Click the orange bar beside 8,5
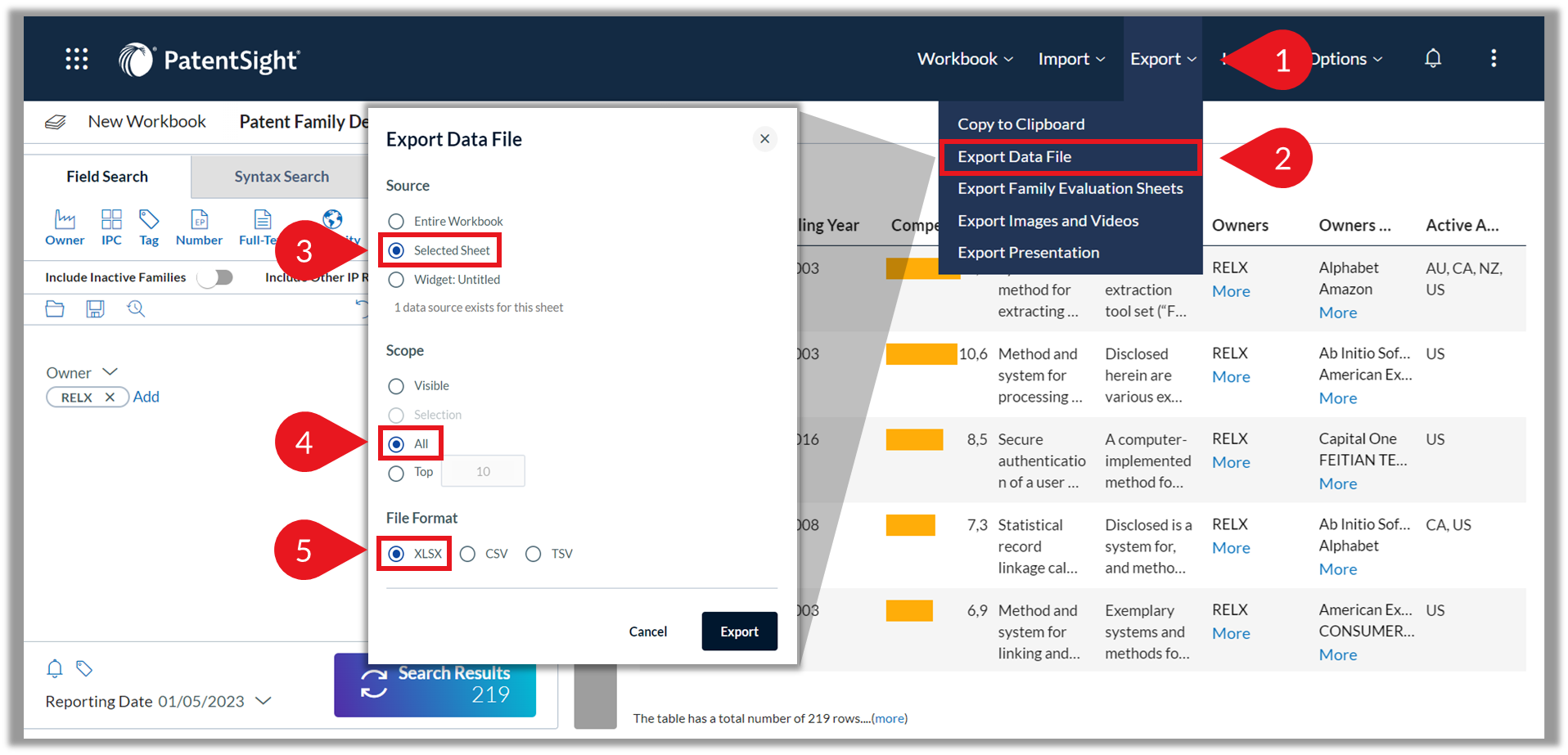The height and width of the screenshot is (755, 1568). coord(914,440)
